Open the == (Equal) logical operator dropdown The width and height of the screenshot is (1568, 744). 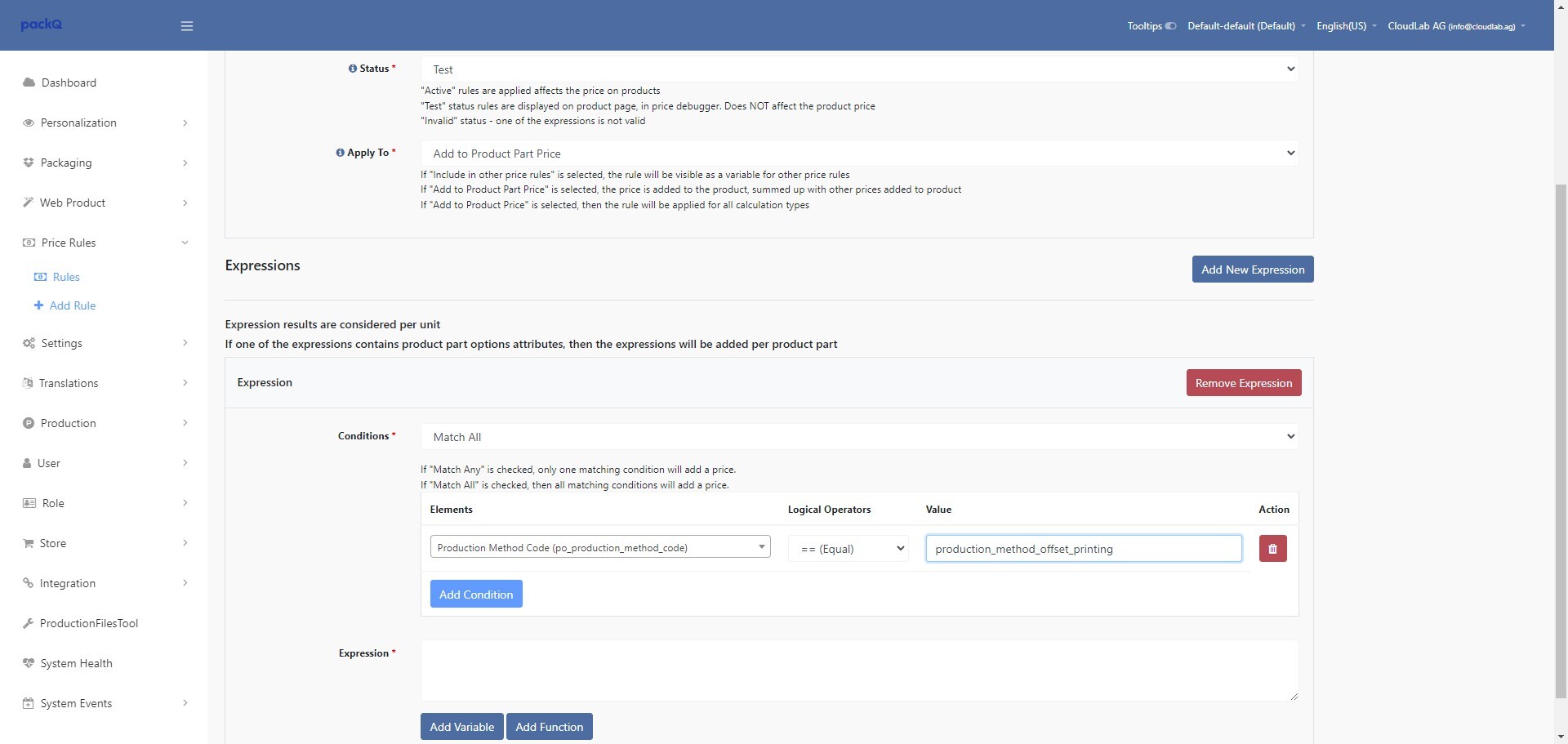coord(849,549)
